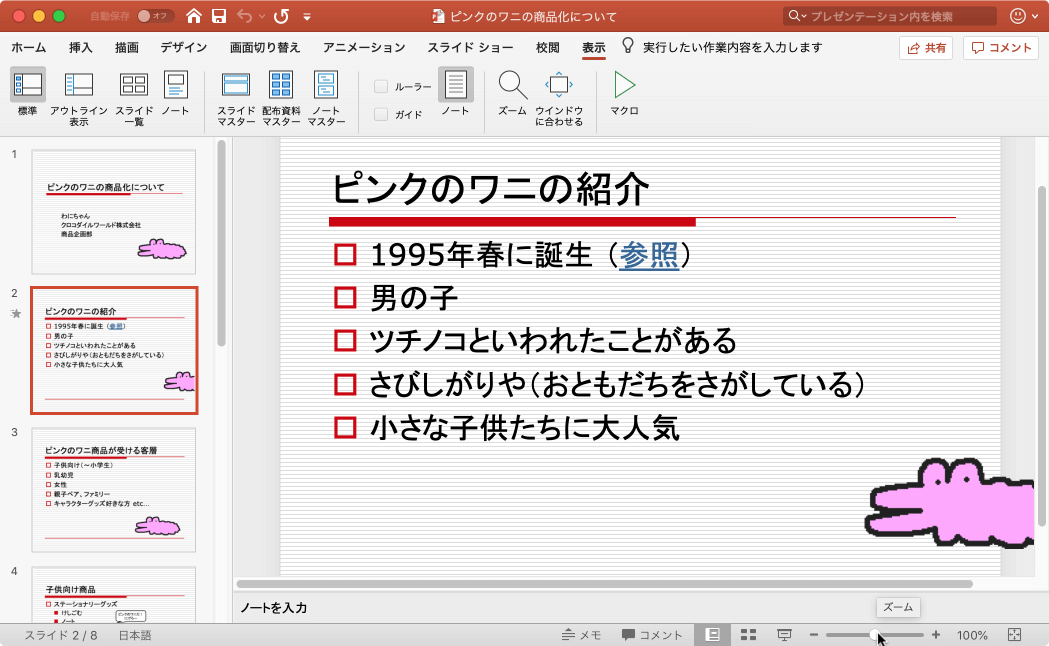Enable the ルーラー checkbox

(381, 86)
